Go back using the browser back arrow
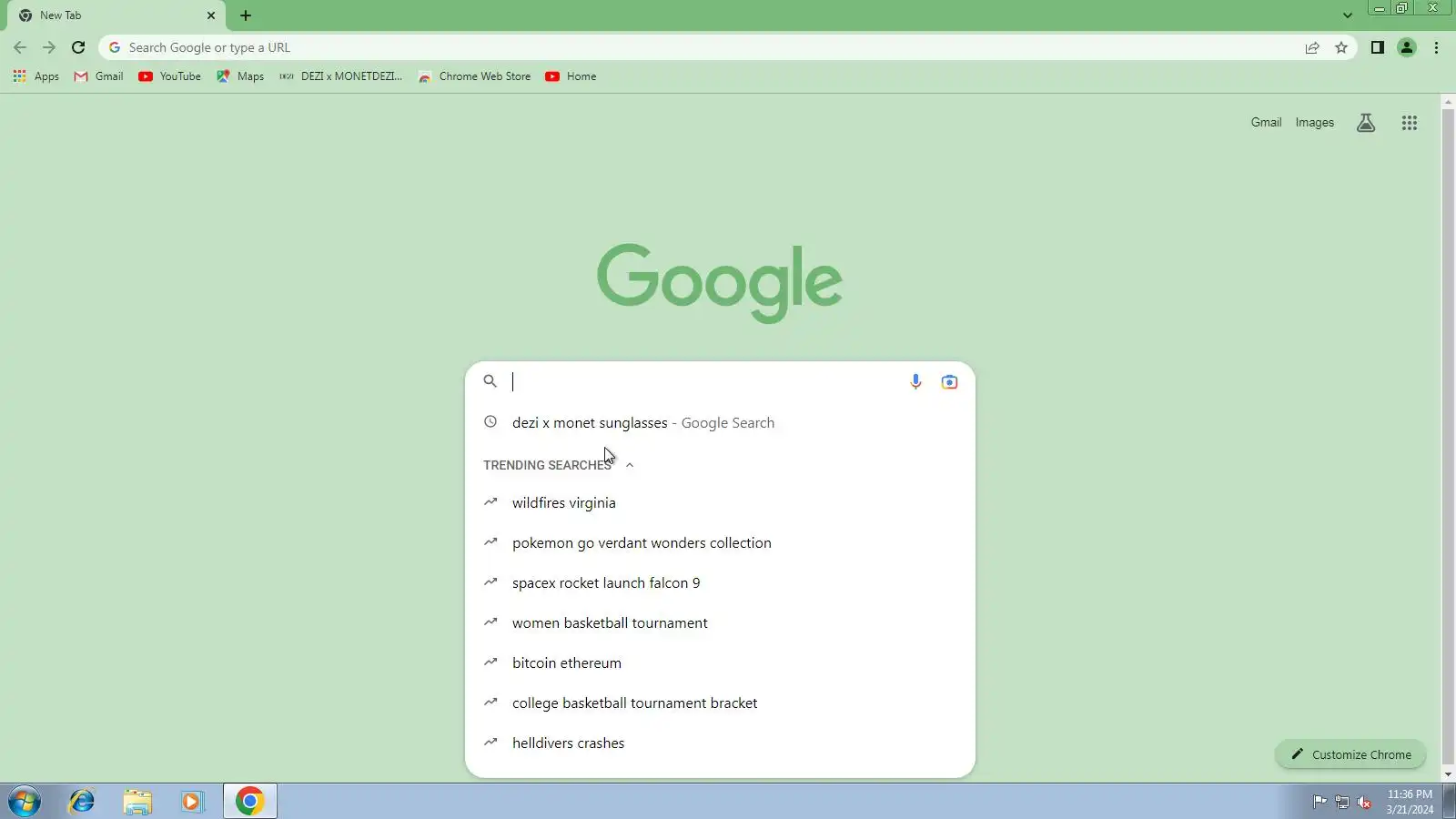 pyautogui.click(x=20, y=47)
